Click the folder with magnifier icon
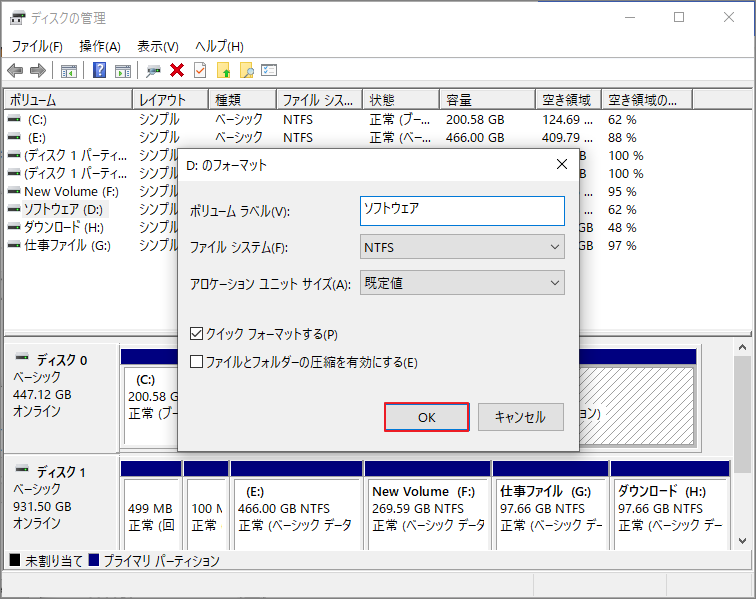Viewport: 756px width, 599px height. (x=246, y=70)
